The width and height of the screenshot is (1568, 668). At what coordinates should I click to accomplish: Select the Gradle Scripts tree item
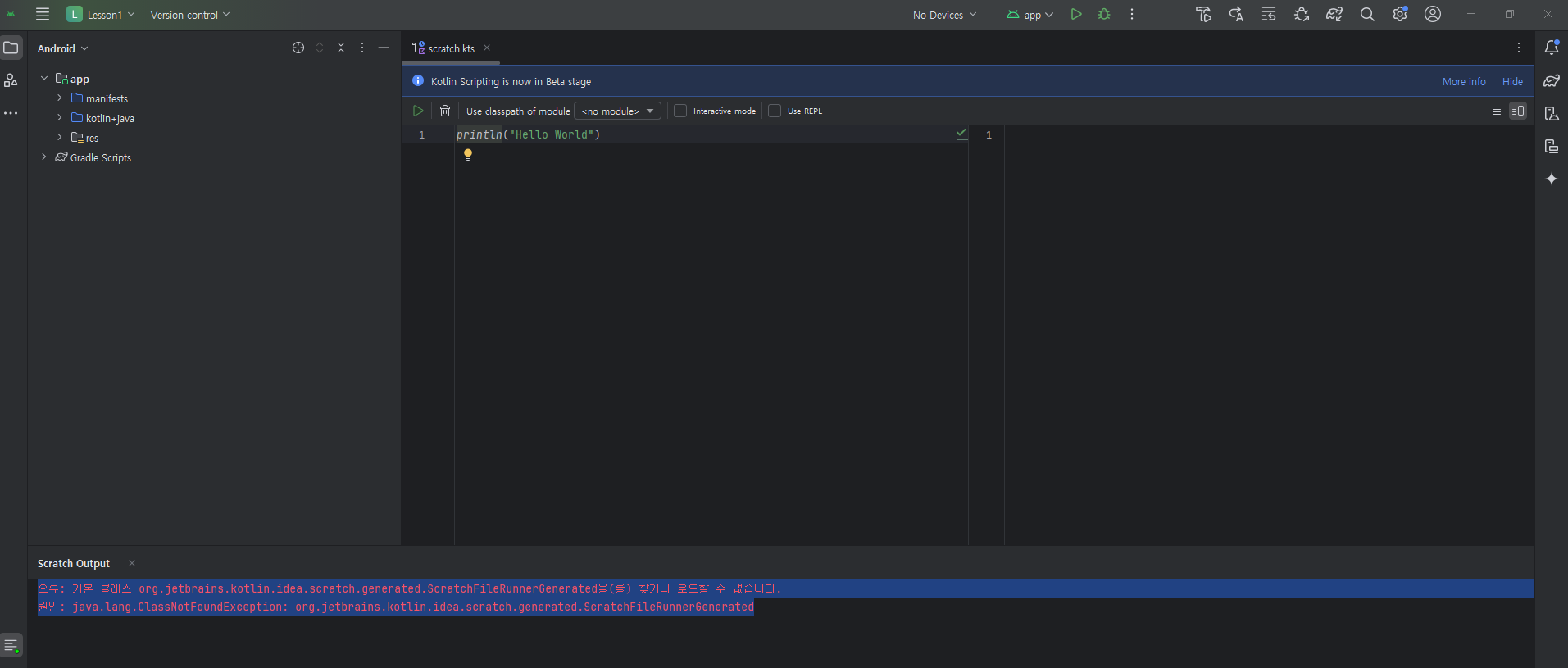pyautogui.click(x=100, y=157)
